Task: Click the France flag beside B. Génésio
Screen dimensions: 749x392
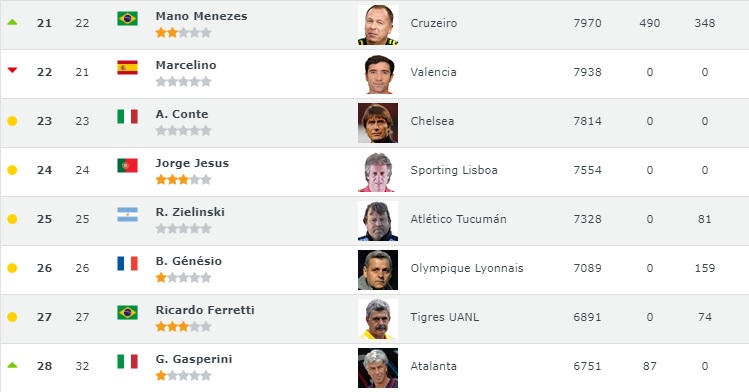Action: pyautogui.click(x=128, y=264)
